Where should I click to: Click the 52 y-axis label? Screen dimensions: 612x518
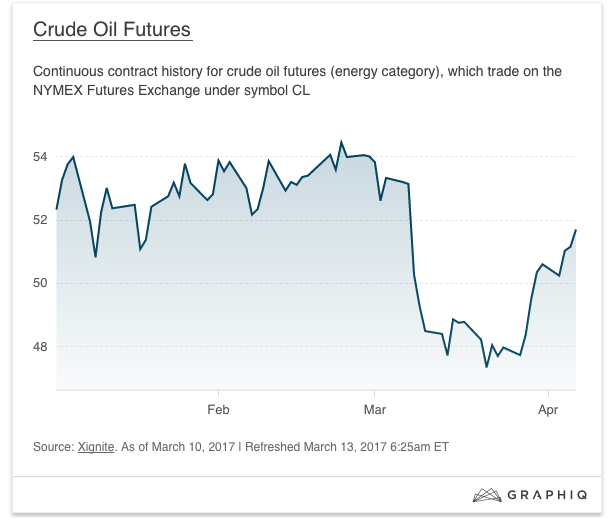pos(40,220)
